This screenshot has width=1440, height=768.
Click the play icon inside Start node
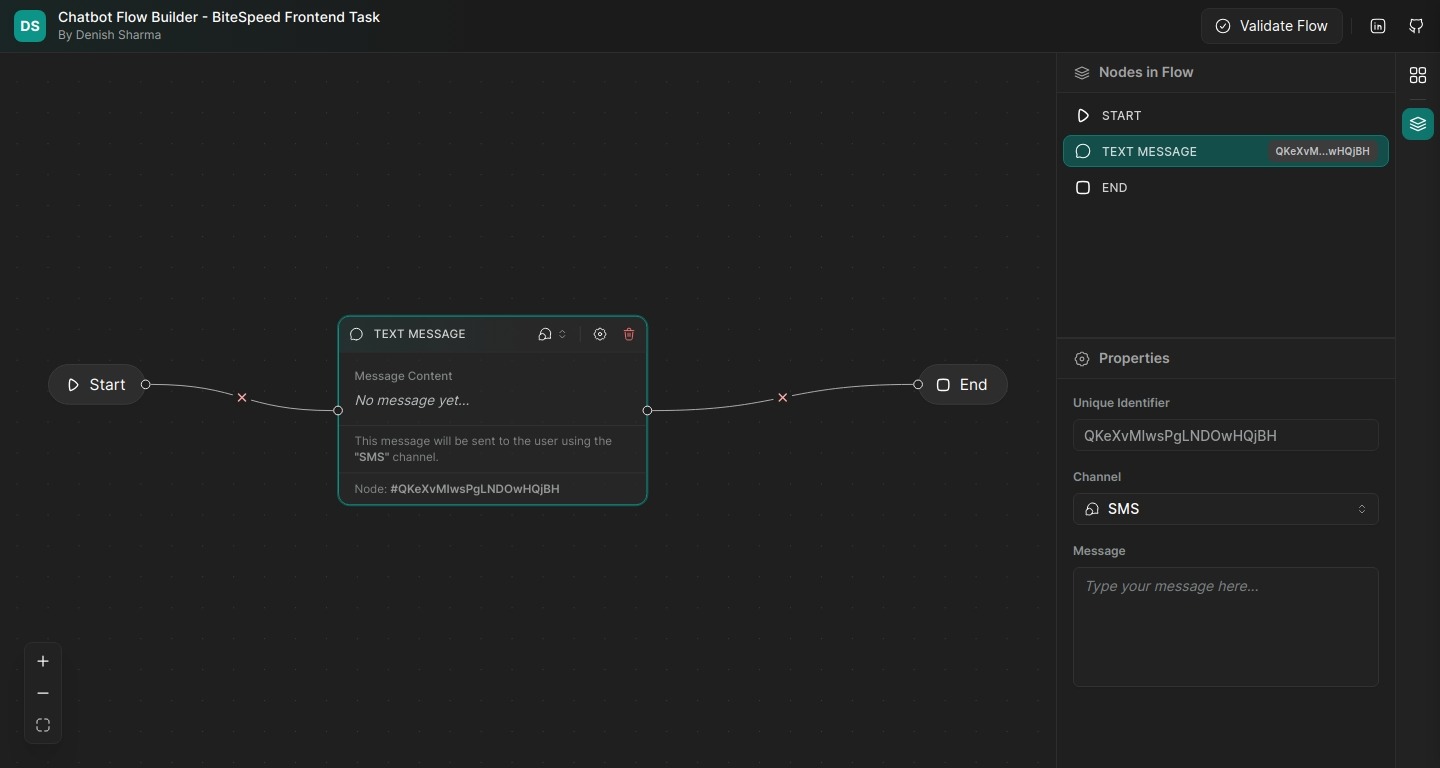[73, 385]
